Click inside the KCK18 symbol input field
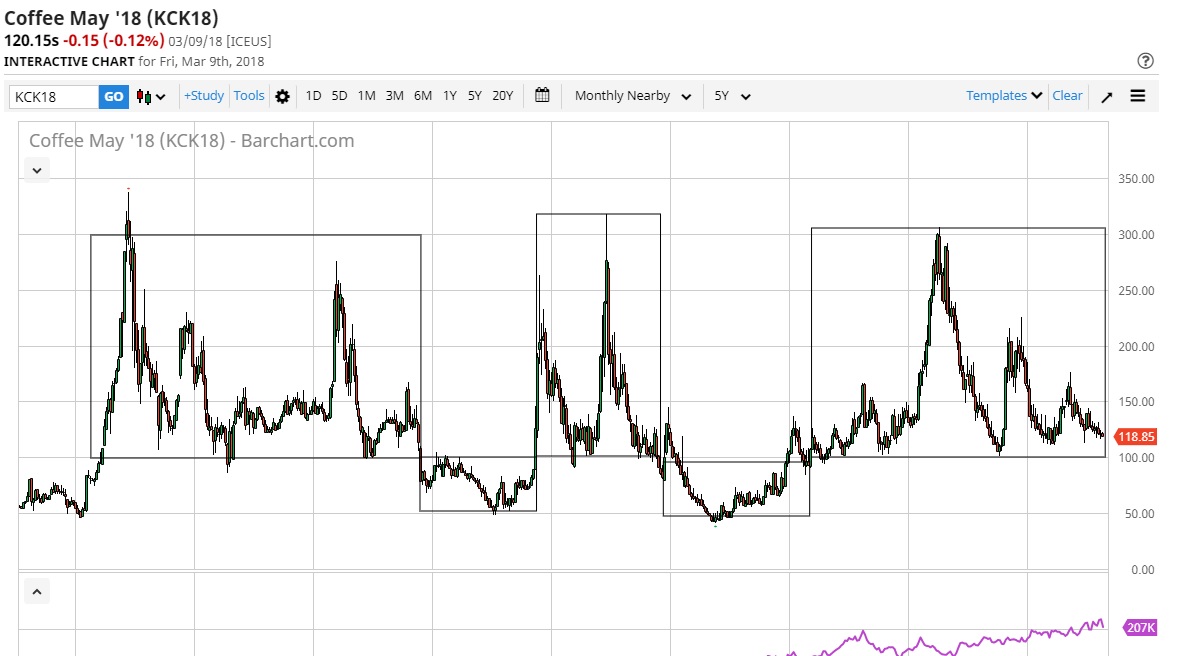1177x656 pixels. click(54, 96)
